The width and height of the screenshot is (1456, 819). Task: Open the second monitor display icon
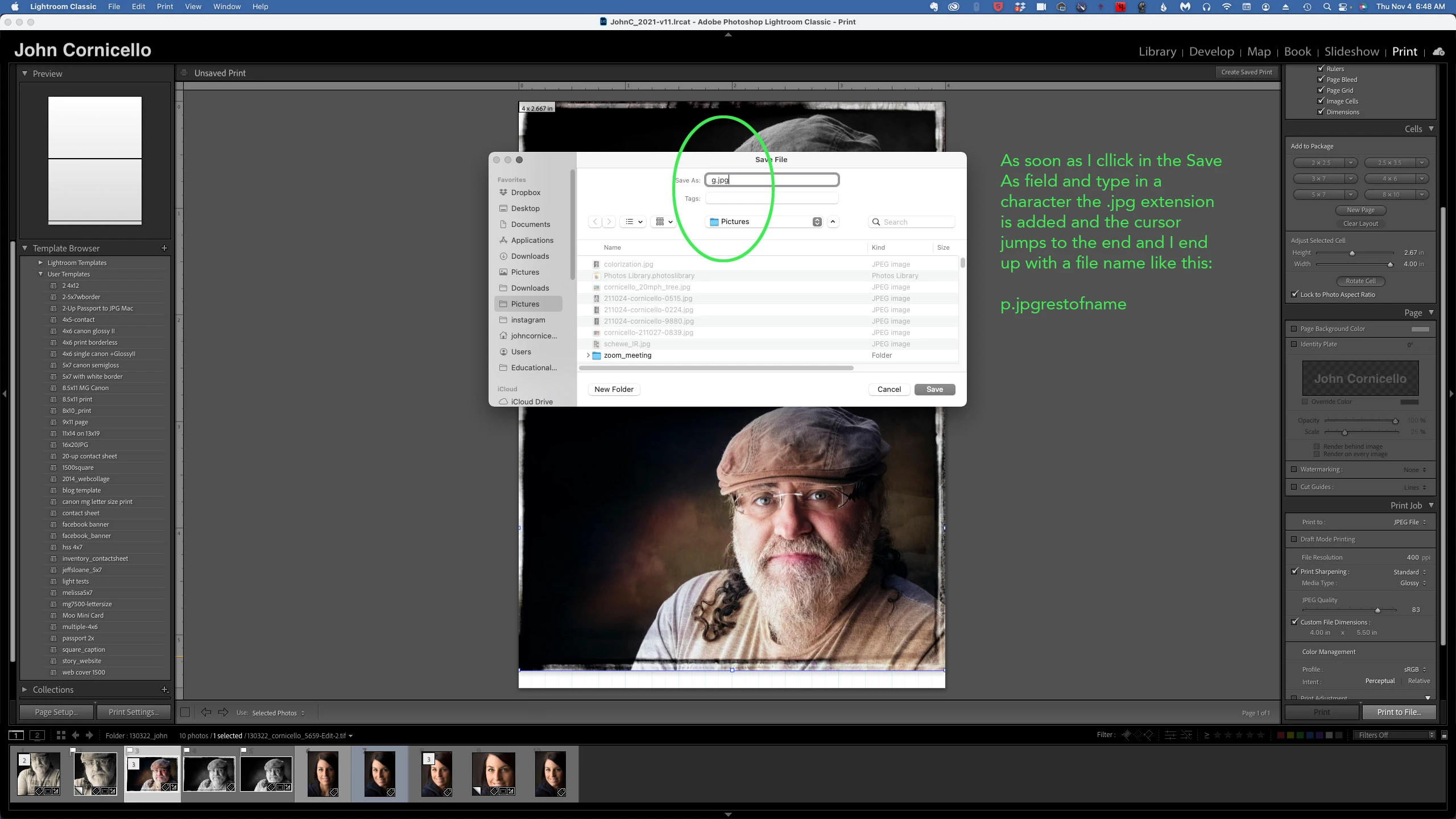37,735
